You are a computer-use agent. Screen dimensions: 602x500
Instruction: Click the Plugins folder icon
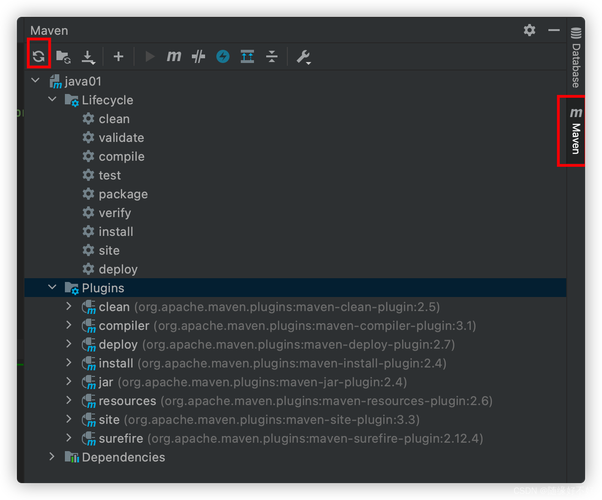click(72, 288)
